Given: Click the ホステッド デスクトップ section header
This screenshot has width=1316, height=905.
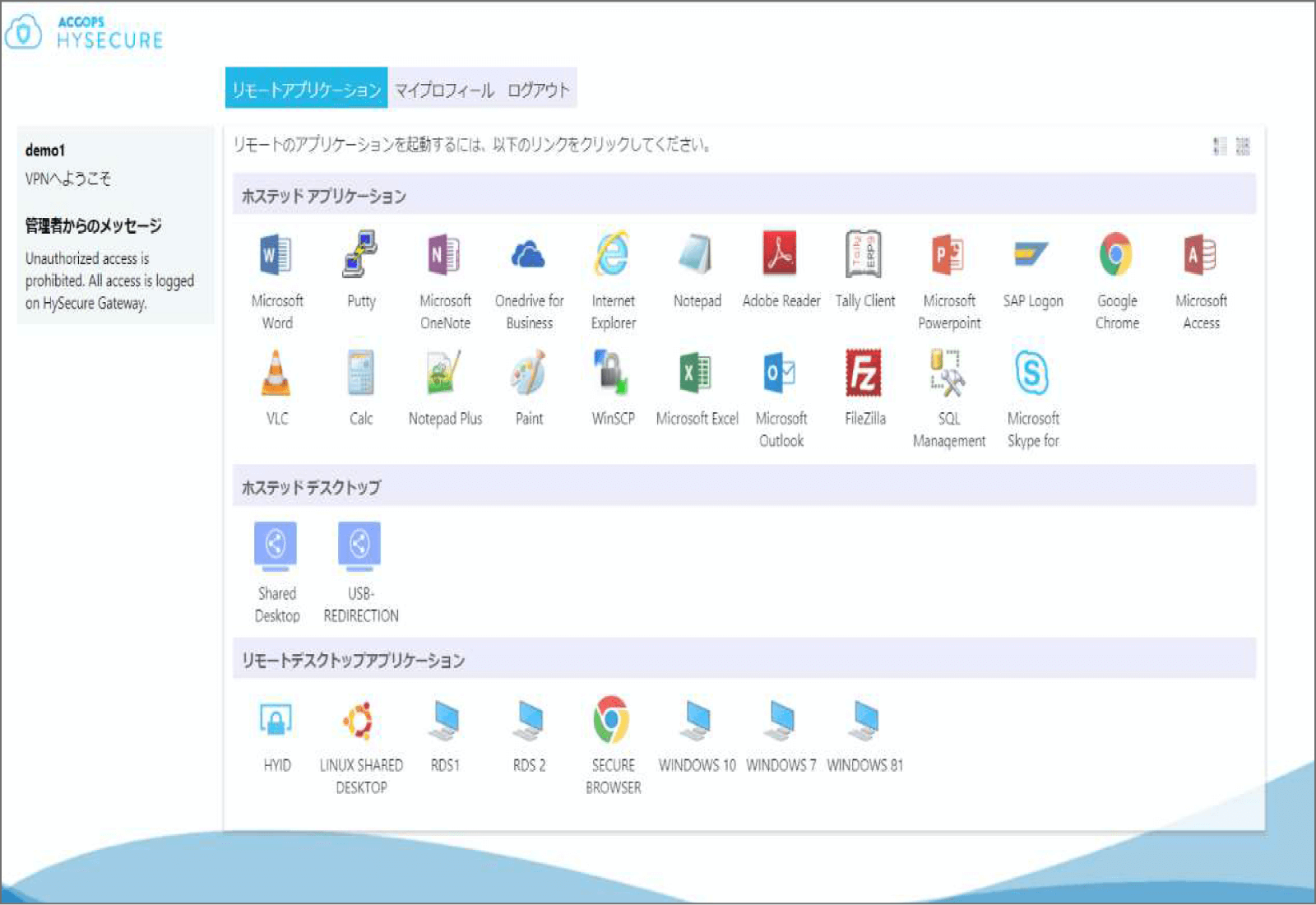Looking at the screenshot, I should tap(744, 487).
